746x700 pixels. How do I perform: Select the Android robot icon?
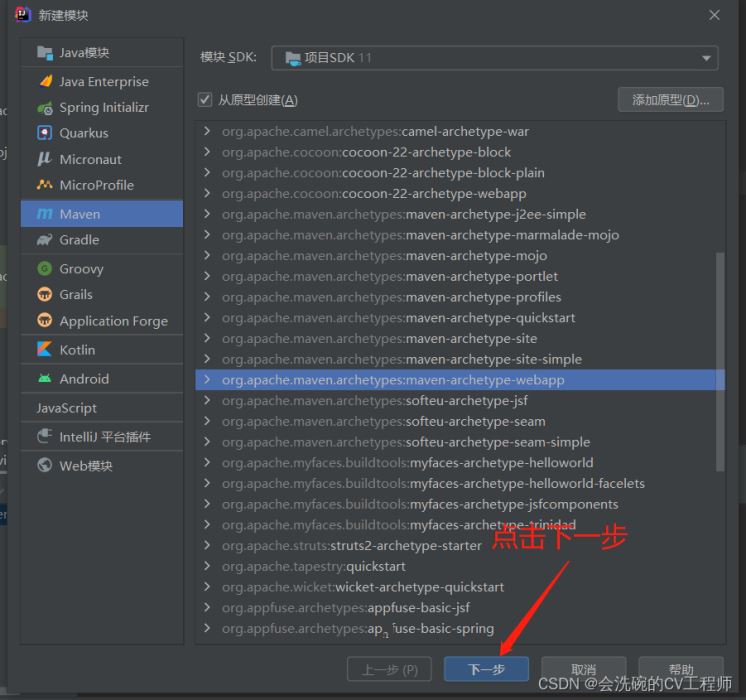point(44,379)
